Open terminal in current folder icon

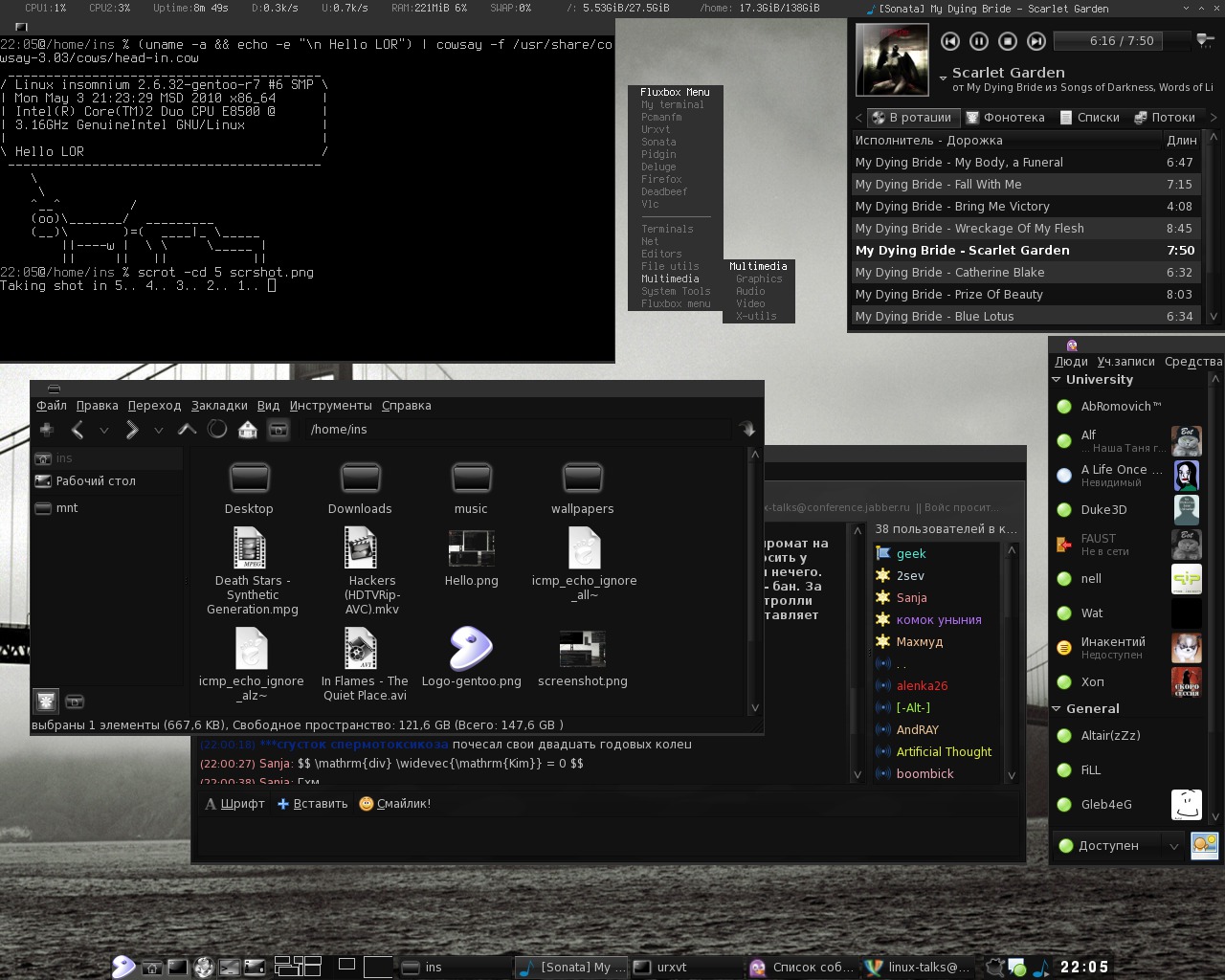click(x=278, y=430)
